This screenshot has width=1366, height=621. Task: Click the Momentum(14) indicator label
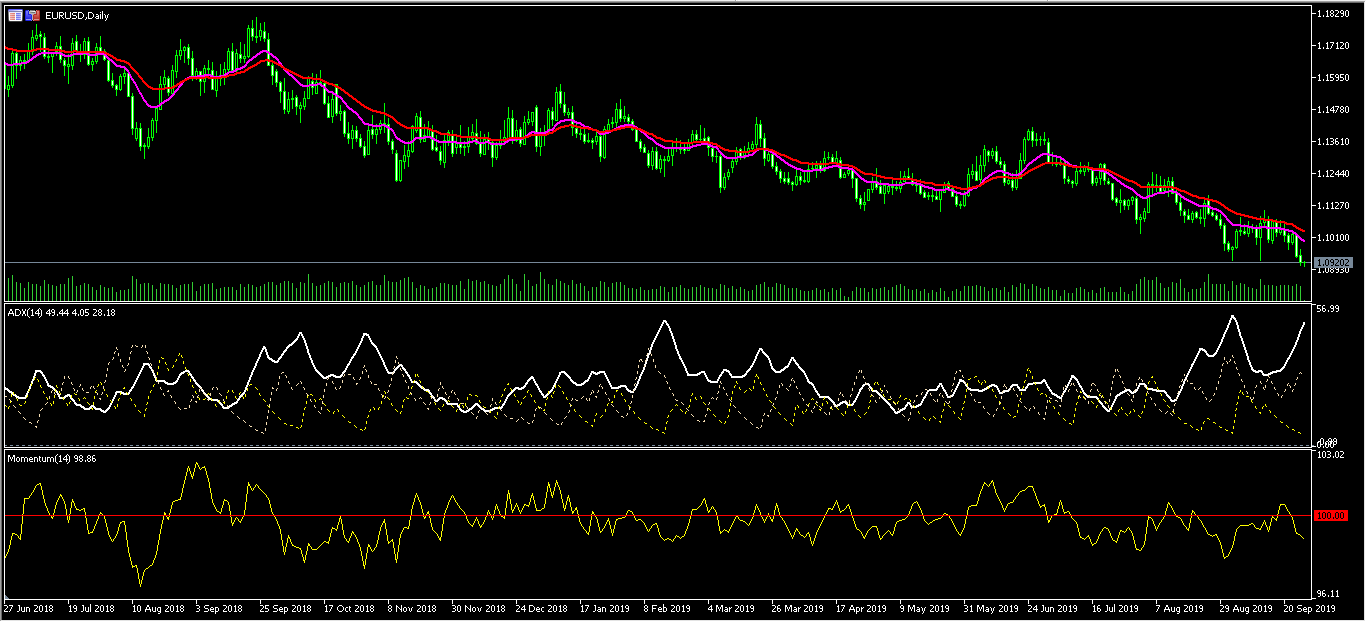39,458
